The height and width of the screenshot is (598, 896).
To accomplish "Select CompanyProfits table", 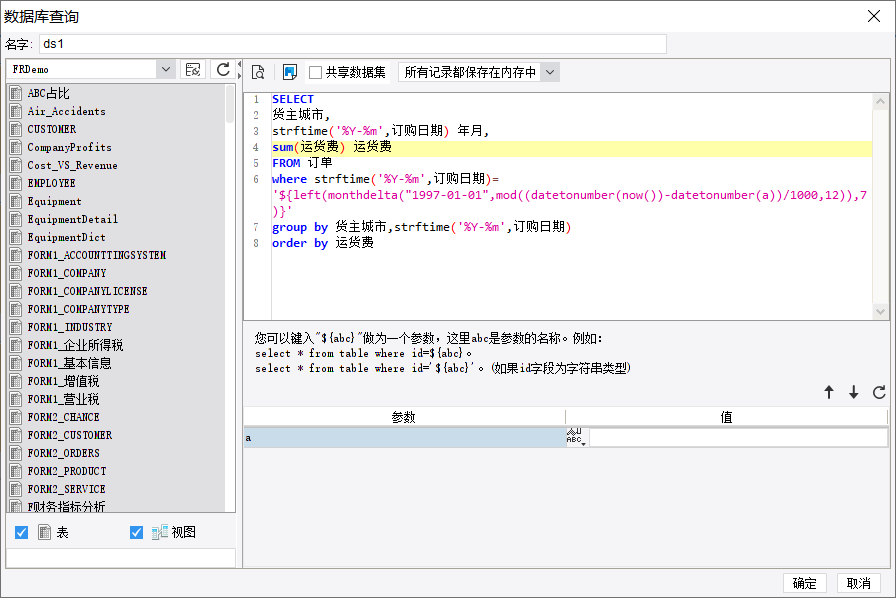I will click(x=69, y=147).
